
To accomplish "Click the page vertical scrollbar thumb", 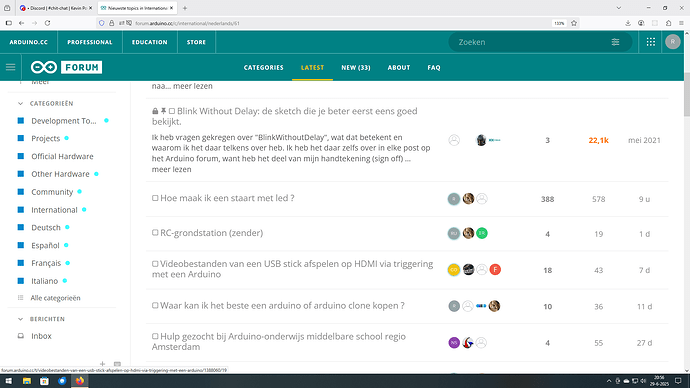I will click(x=686, y=94).
